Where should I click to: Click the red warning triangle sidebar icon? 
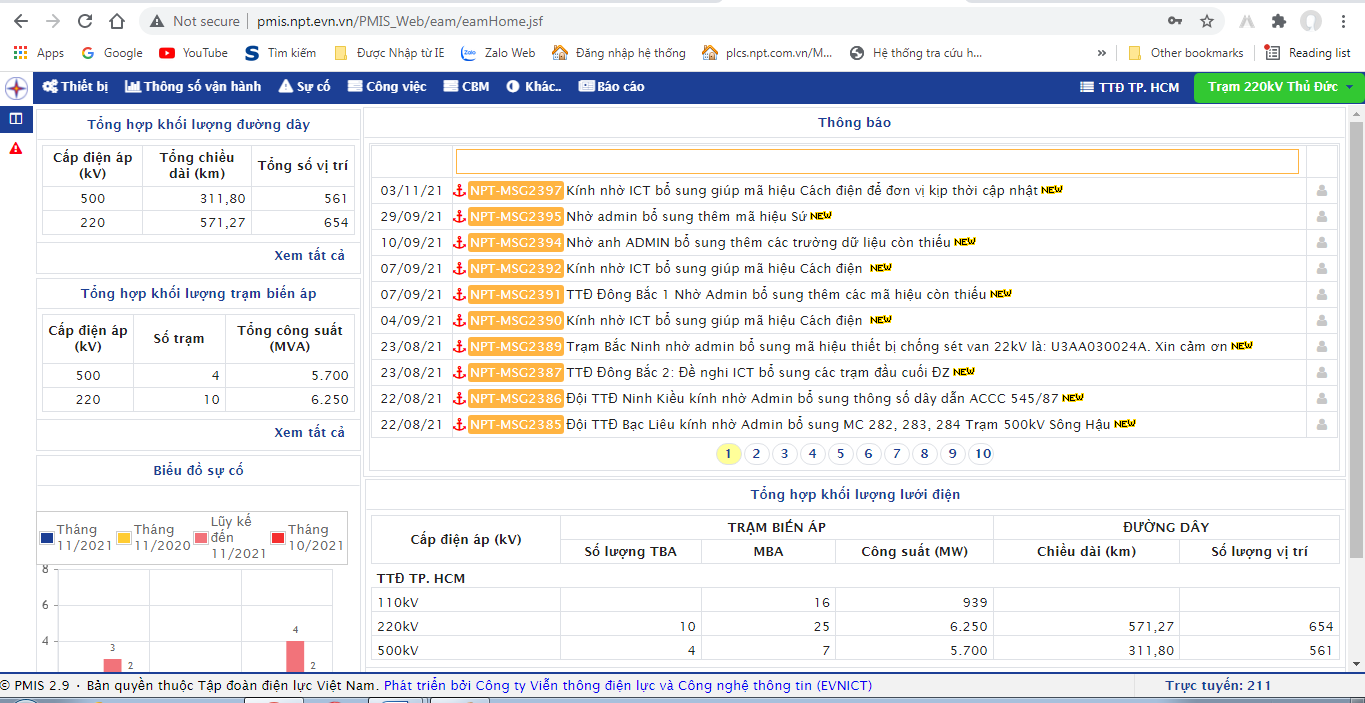click(16, 148)
